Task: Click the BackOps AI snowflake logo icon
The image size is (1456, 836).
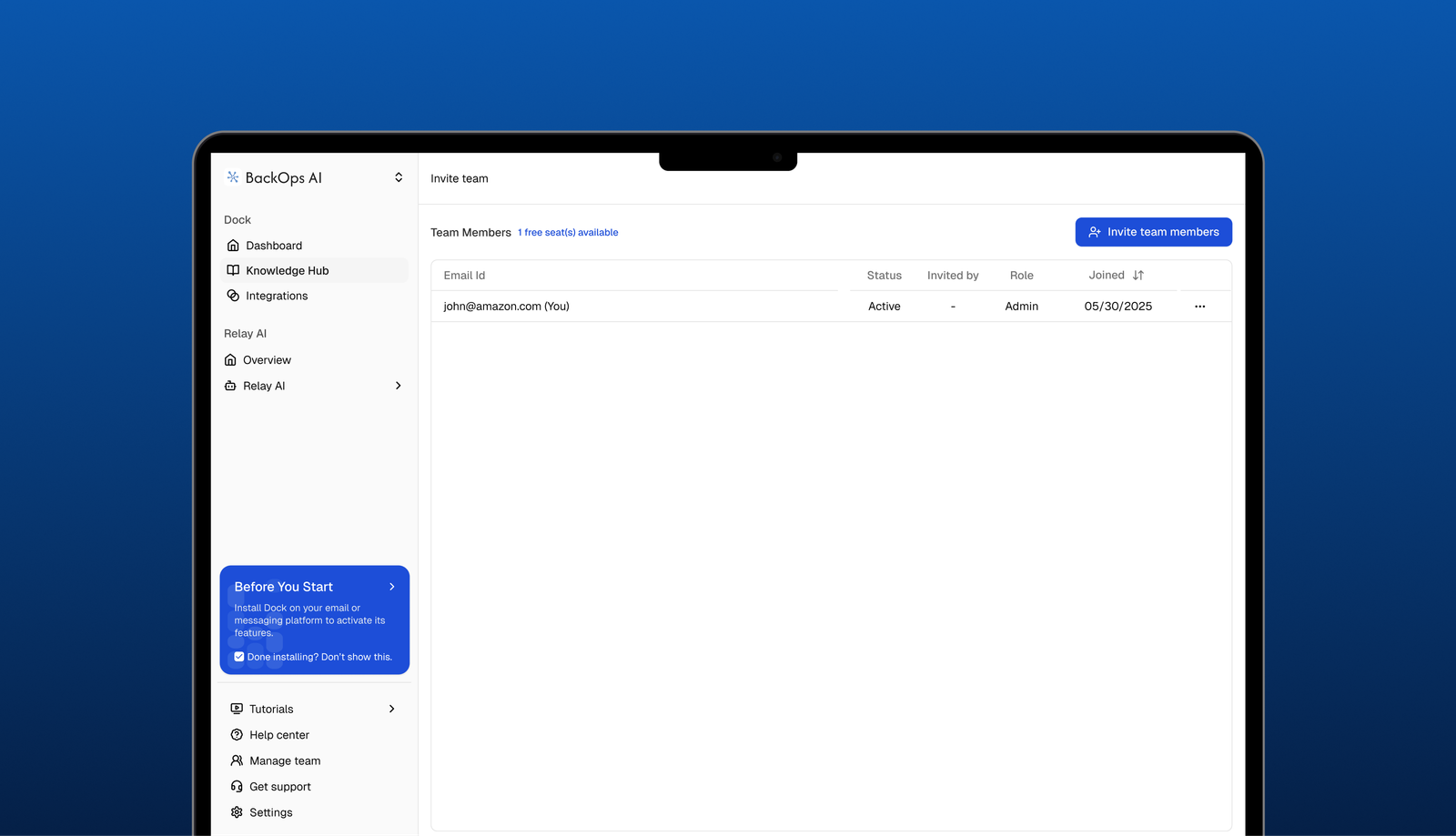Action: [233, 177]
